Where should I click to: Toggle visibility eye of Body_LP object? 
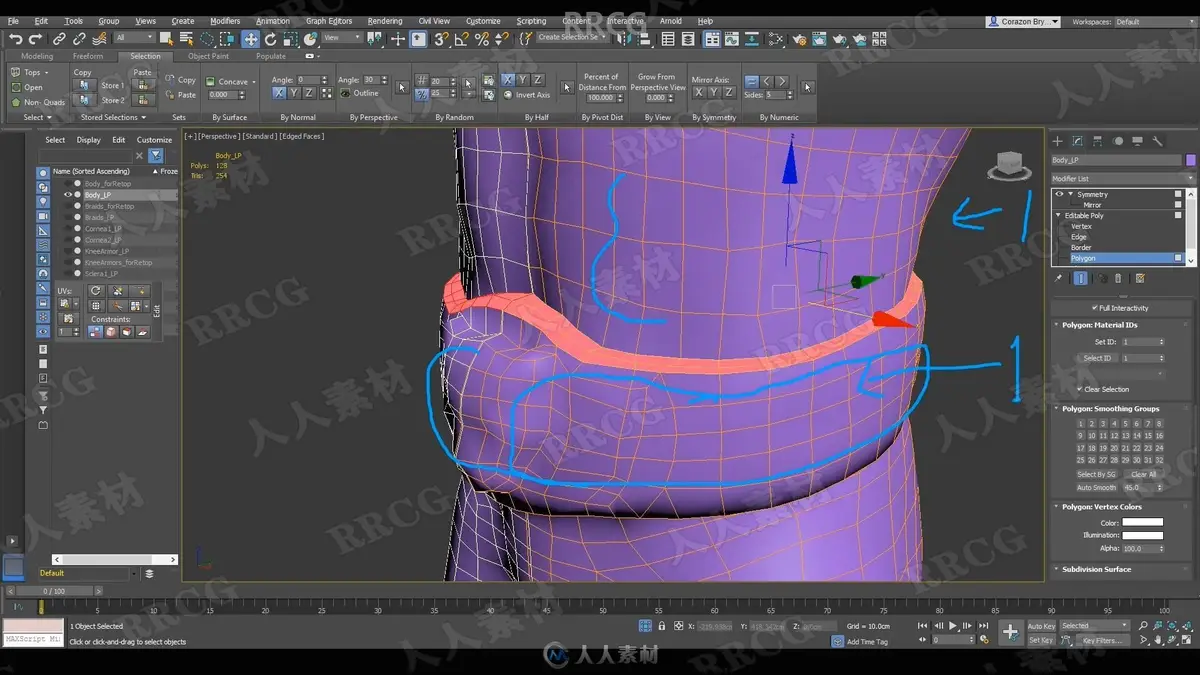pos(68,195)
